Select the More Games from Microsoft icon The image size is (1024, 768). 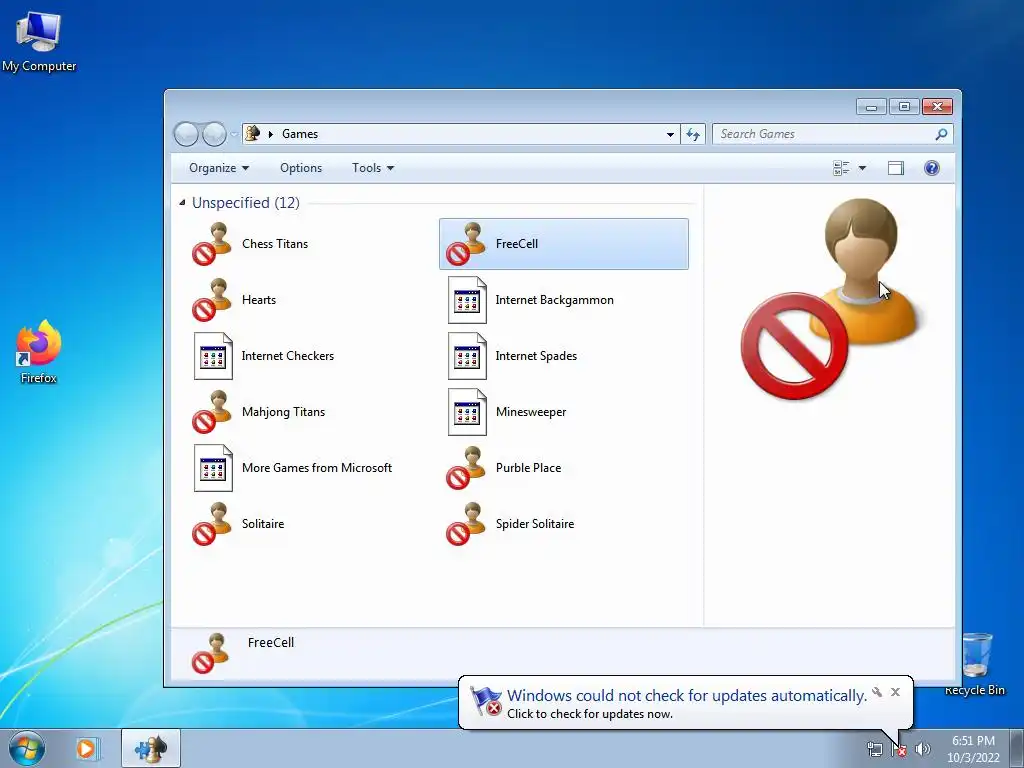[x=213, y=468]
